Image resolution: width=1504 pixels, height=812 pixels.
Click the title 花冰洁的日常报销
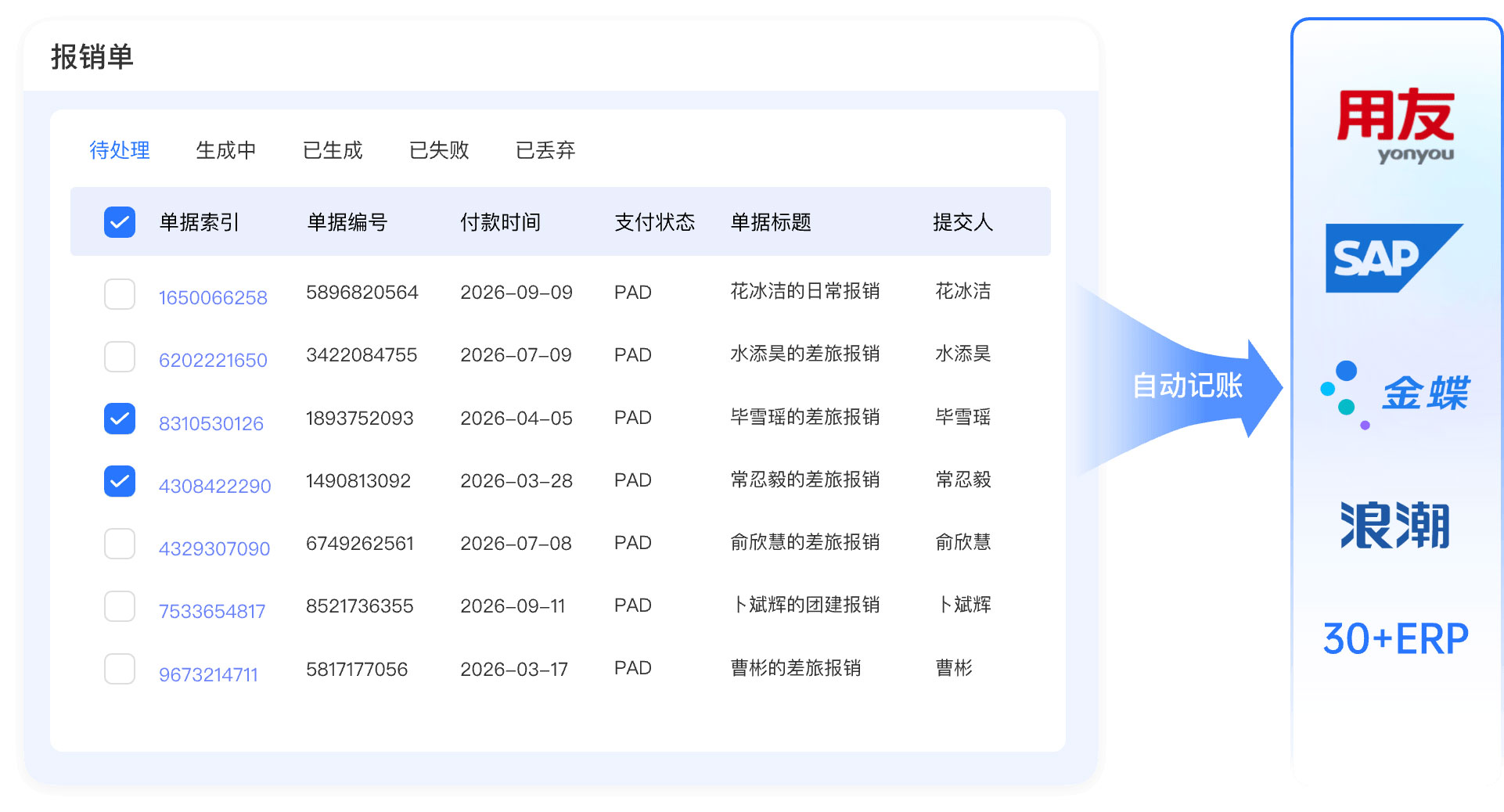pyautogui.click(x=805, y=292)
